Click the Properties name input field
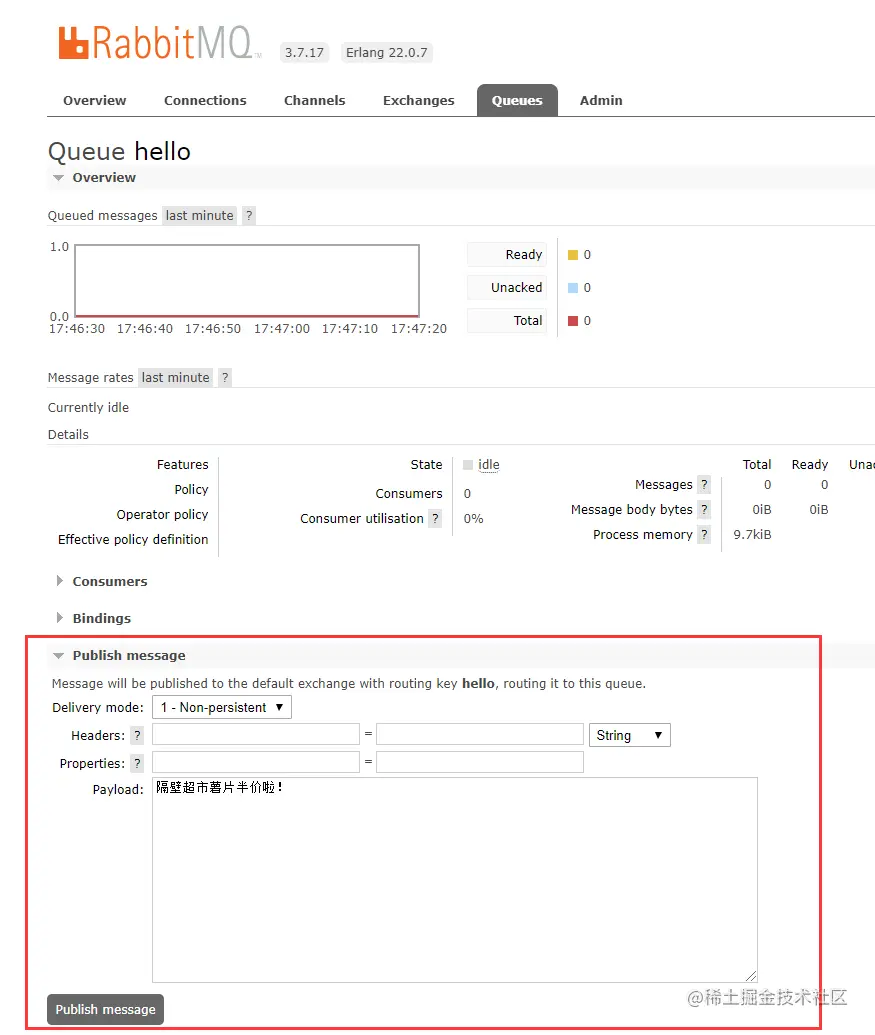This screenshot has height=1035, width=875. tap(256, 762)
